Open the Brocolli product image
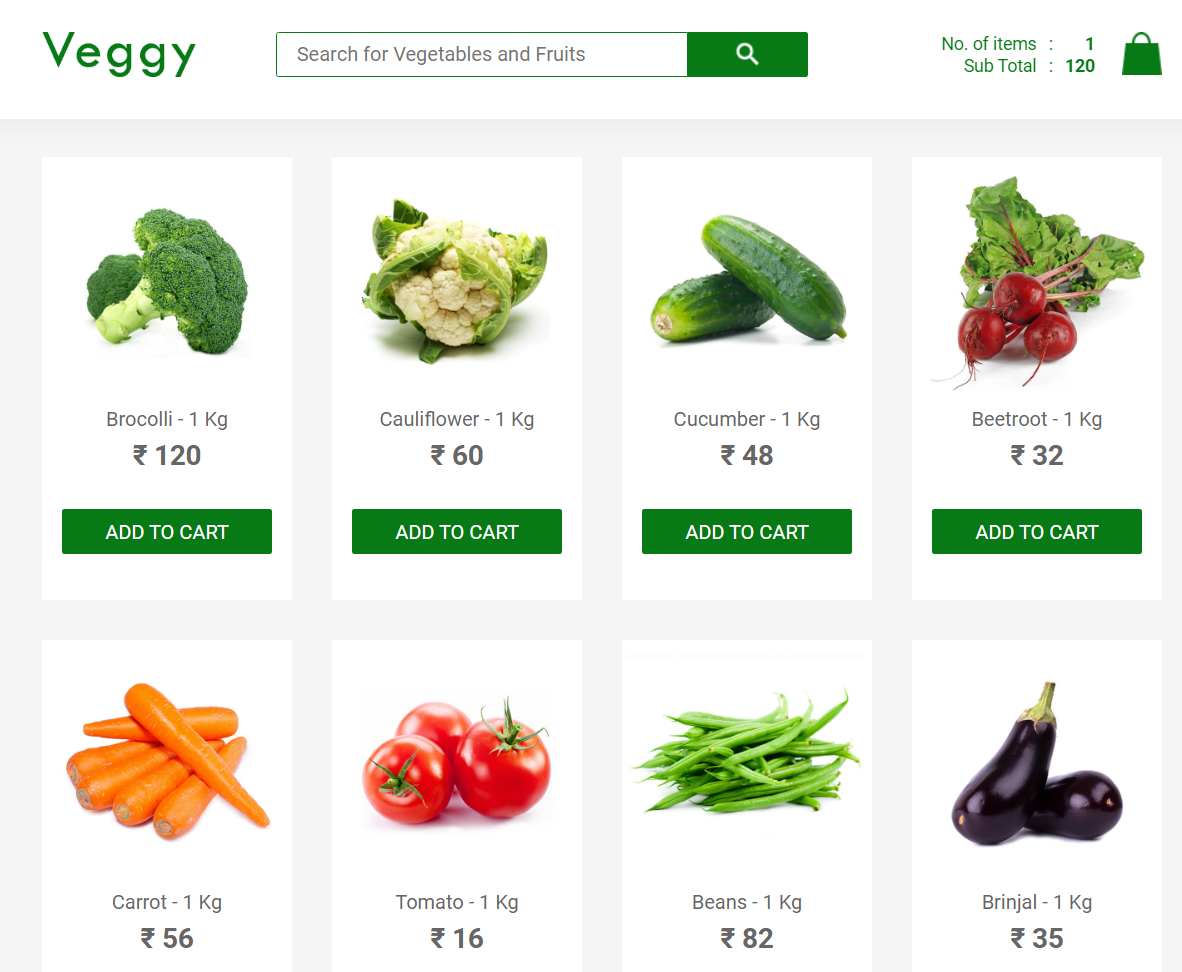The image size is (1182, 972). 167,281
